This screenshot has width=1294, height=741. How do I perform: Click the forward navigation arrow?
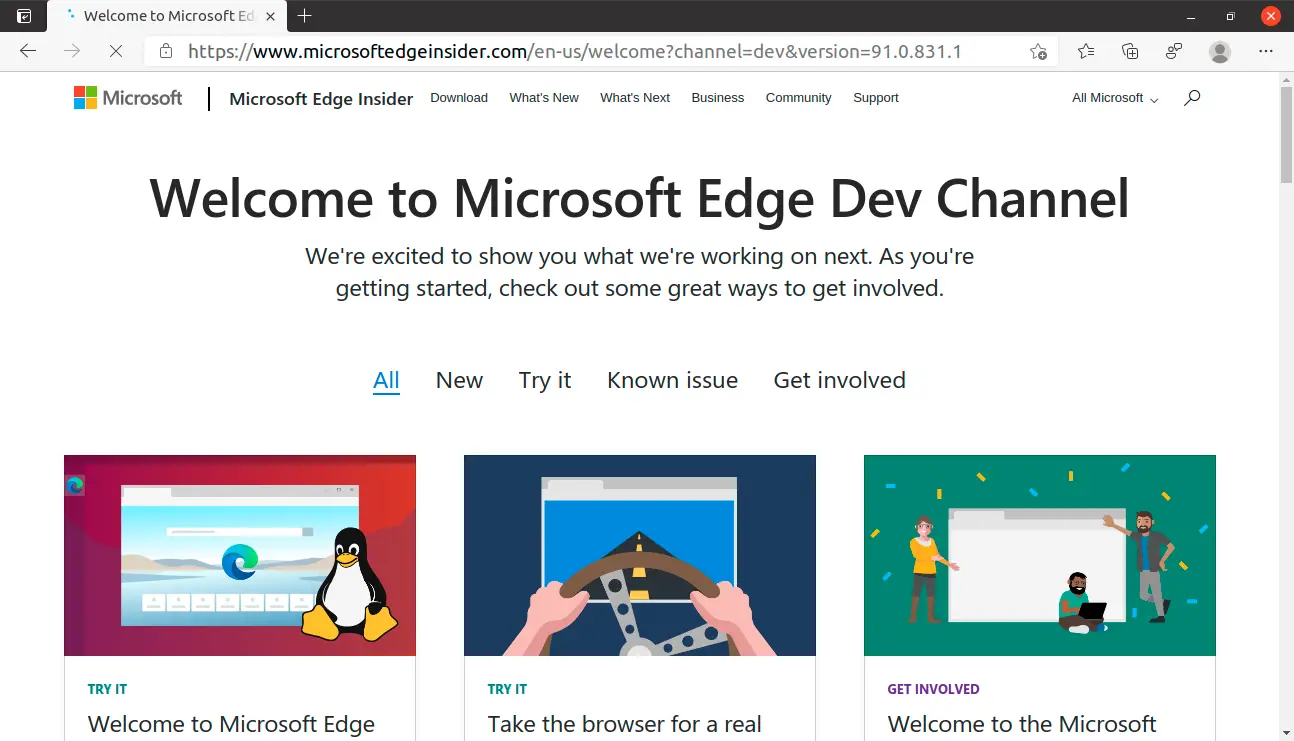coord(72,51)
